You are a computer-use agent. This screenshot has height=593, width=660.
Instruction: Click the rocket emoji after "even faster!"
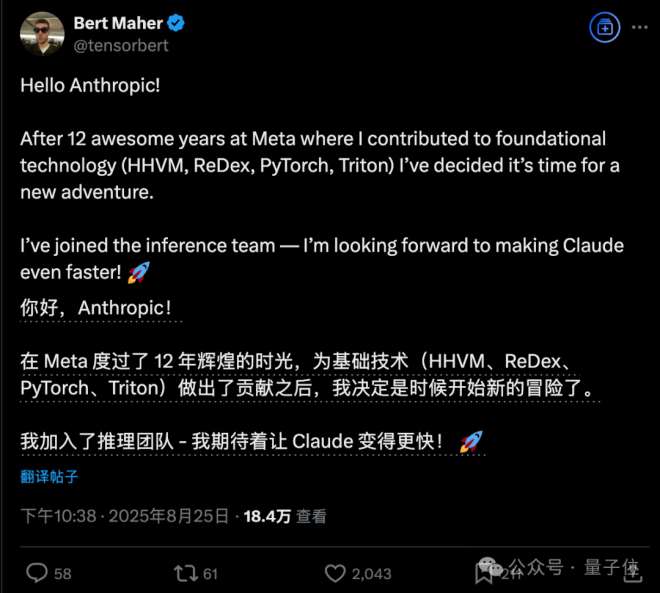click(x=138, y=270)
